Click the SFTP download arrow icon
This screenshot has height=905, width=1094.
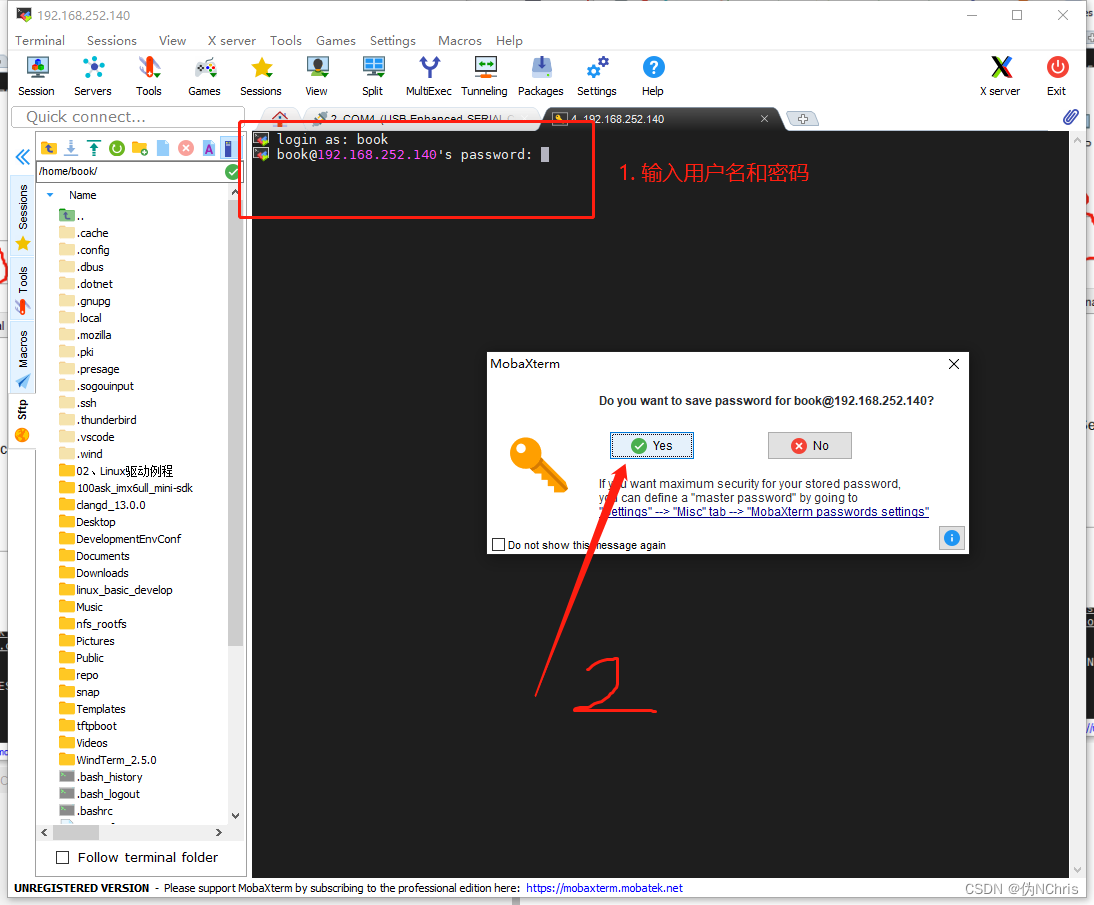71,148
